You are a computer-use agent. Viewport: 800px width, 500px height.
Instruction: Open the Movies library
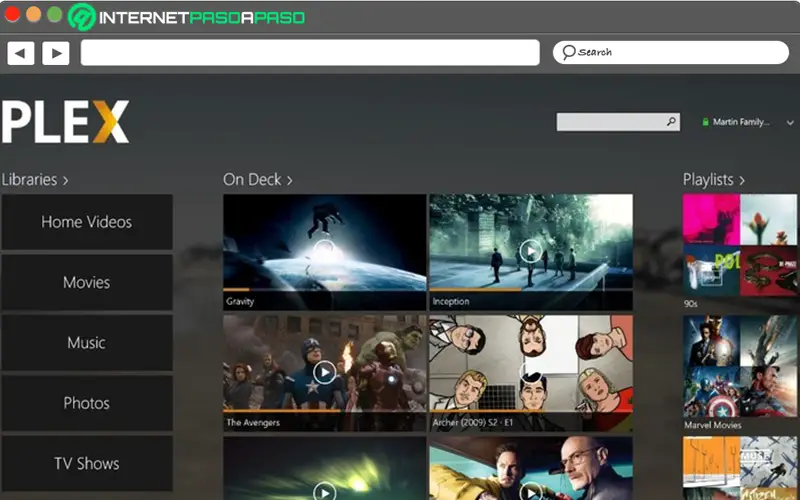point(87,282)
